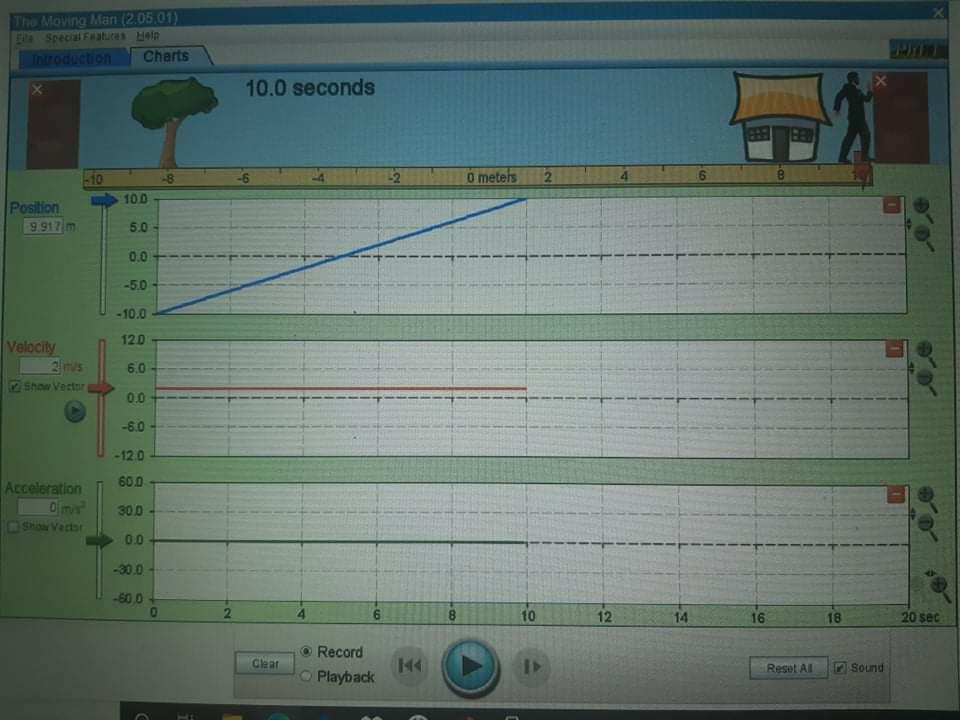The image size is (960, 720).
Task: Close the Velocity chart with red minus
Action: [894, 349]
